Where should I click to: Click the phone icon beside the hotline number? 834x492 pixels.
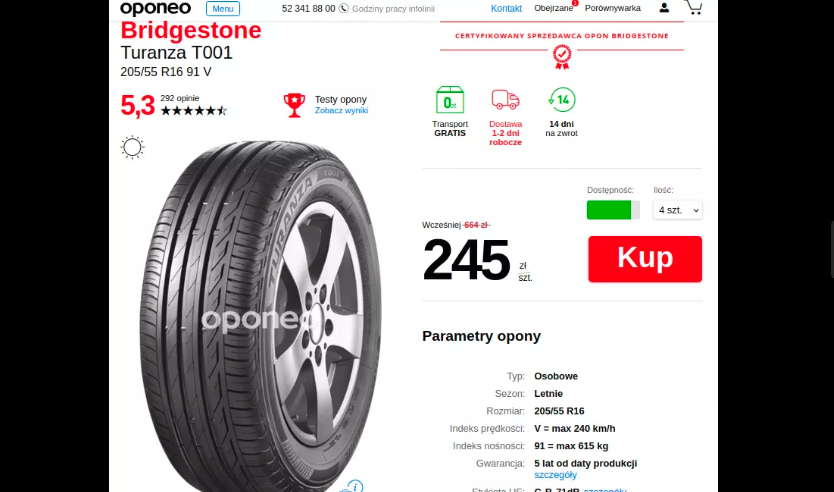tap(344, 9)
